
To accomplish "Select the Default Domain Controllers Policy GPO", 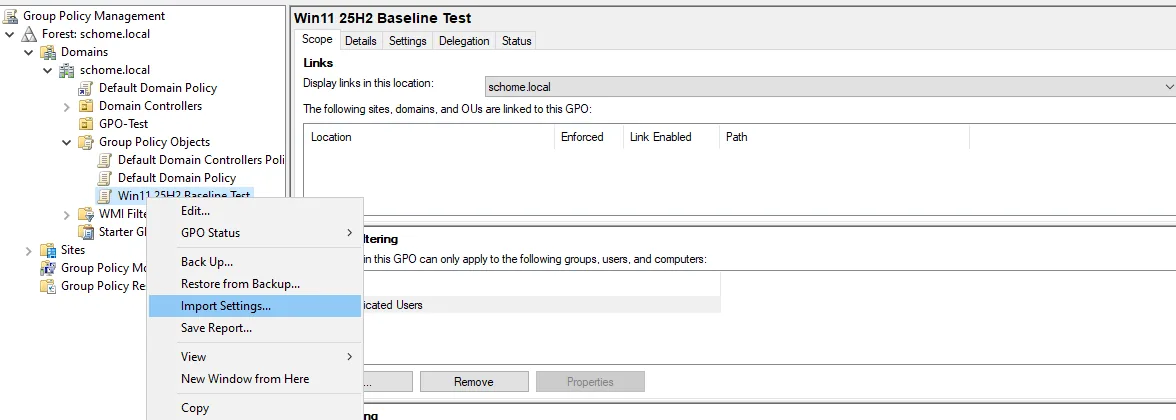I will click(200, 160).
